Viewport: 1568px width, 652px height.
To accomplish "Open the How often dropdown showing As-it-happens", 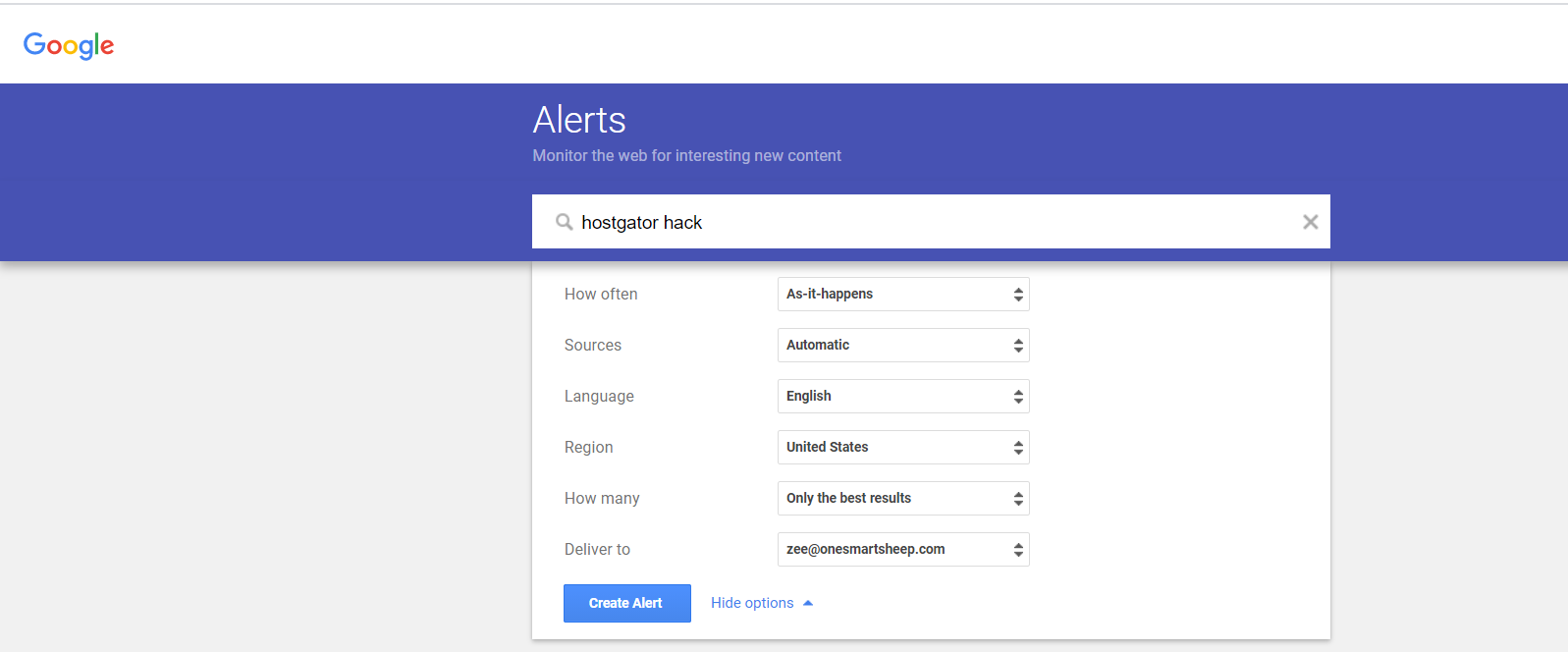I will 902,294.
